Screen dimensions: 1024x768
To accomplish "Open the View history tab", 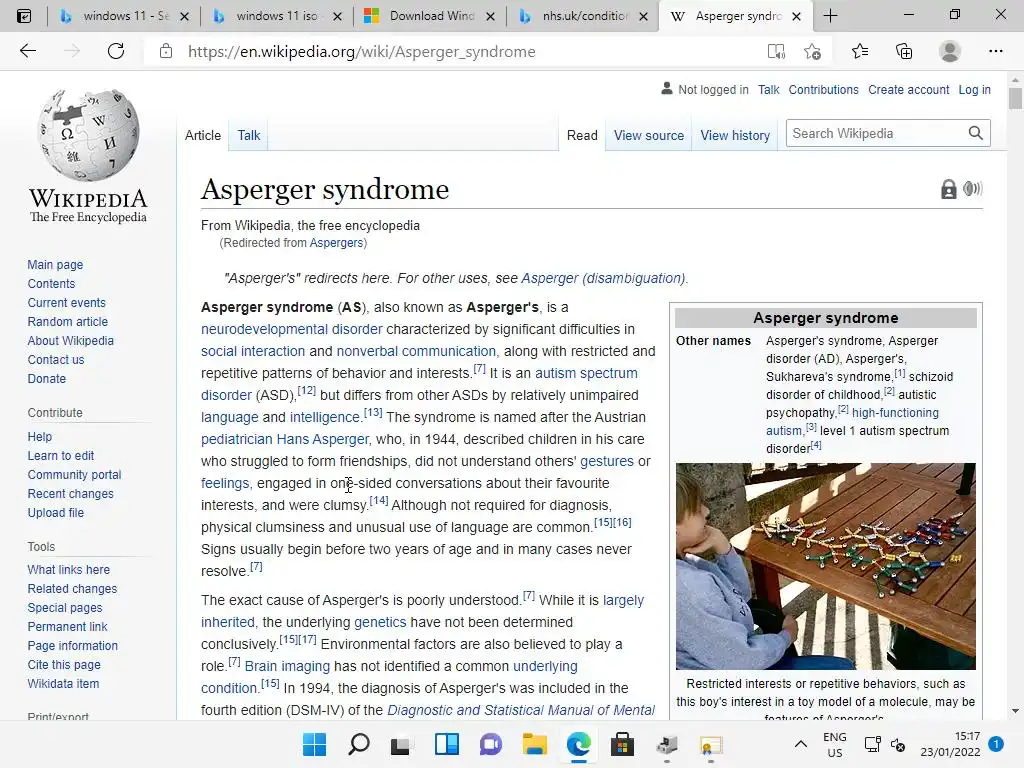I will [x=735, y=135].
